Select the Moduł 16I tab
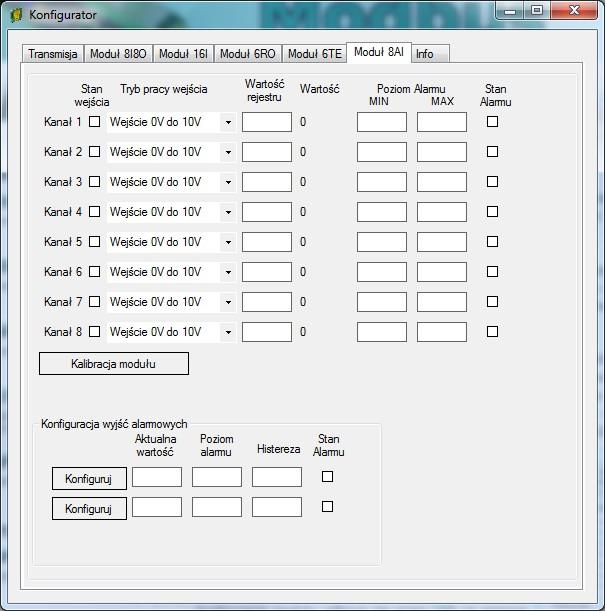Screen dimensions: 605x611 point(183,54)
